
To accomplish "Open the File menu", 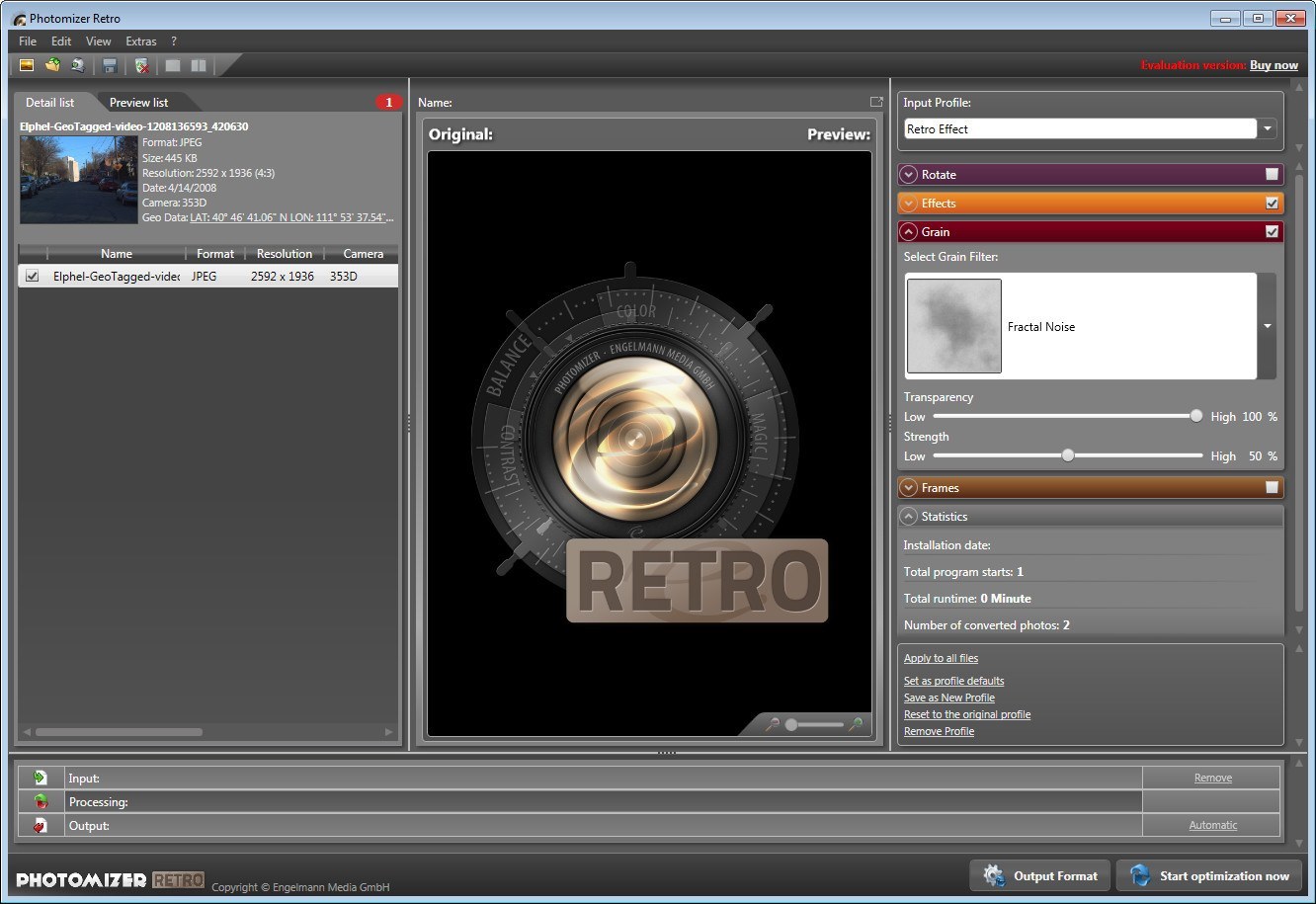I will coord(28,41).
